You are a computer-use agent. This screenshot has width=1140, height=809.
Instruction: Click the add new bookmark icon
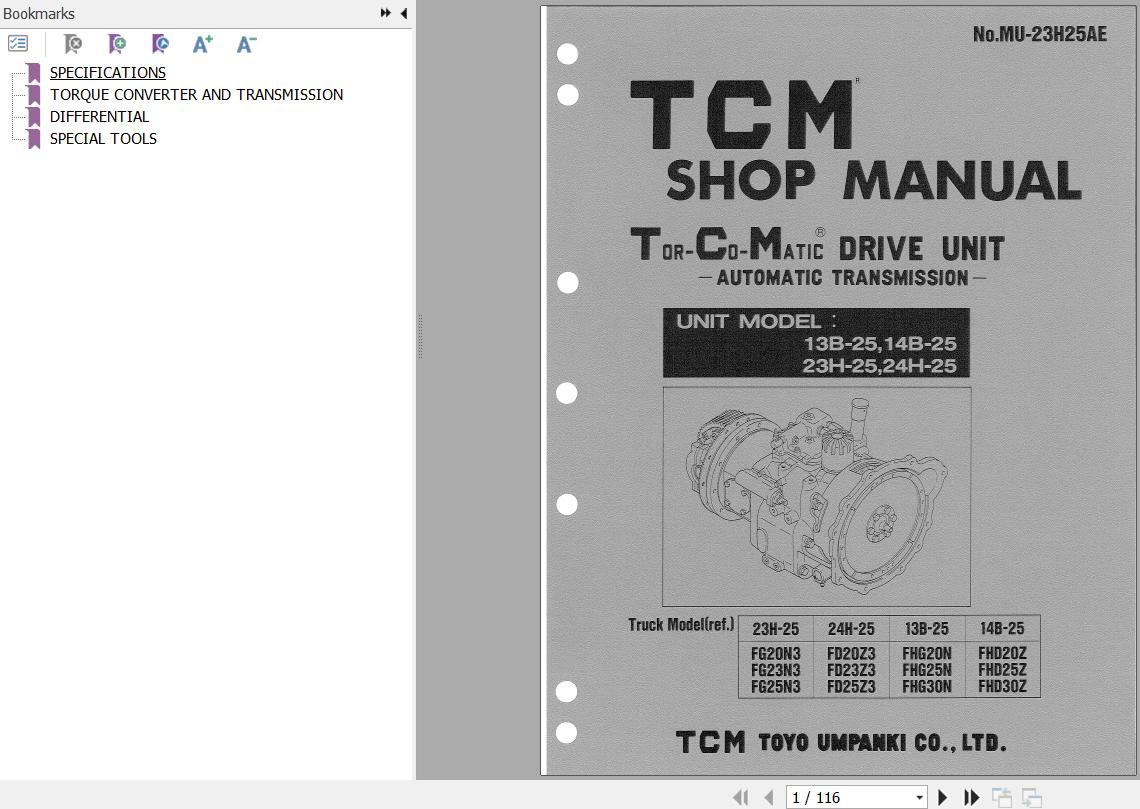click(116, 44)
